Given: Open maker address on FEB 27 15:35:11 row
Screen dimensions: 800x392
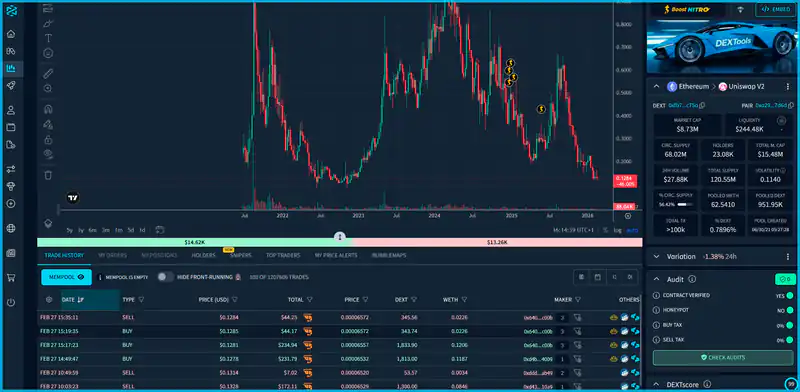Looking at the screenshot, I should tap(538, 317).
